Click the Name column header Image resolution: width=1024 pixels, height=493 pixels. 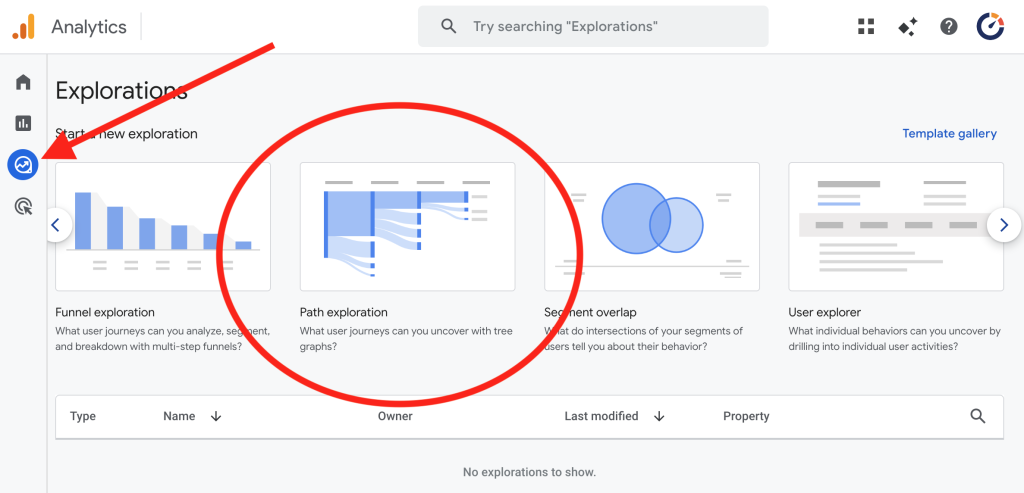pos(179,416)
